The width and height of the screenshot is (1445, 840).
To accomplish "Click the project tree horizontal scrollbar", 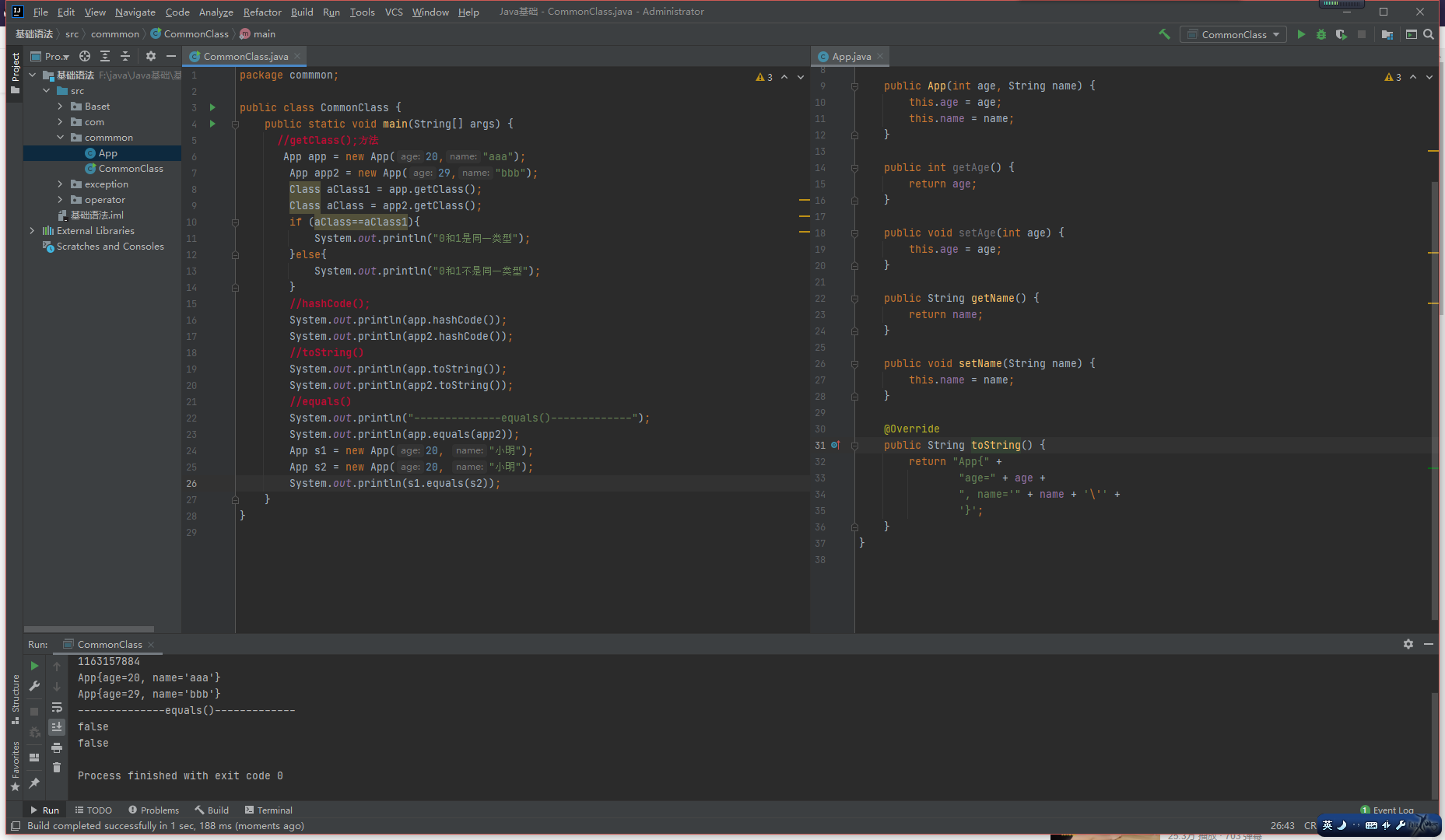I will (89, 629).
